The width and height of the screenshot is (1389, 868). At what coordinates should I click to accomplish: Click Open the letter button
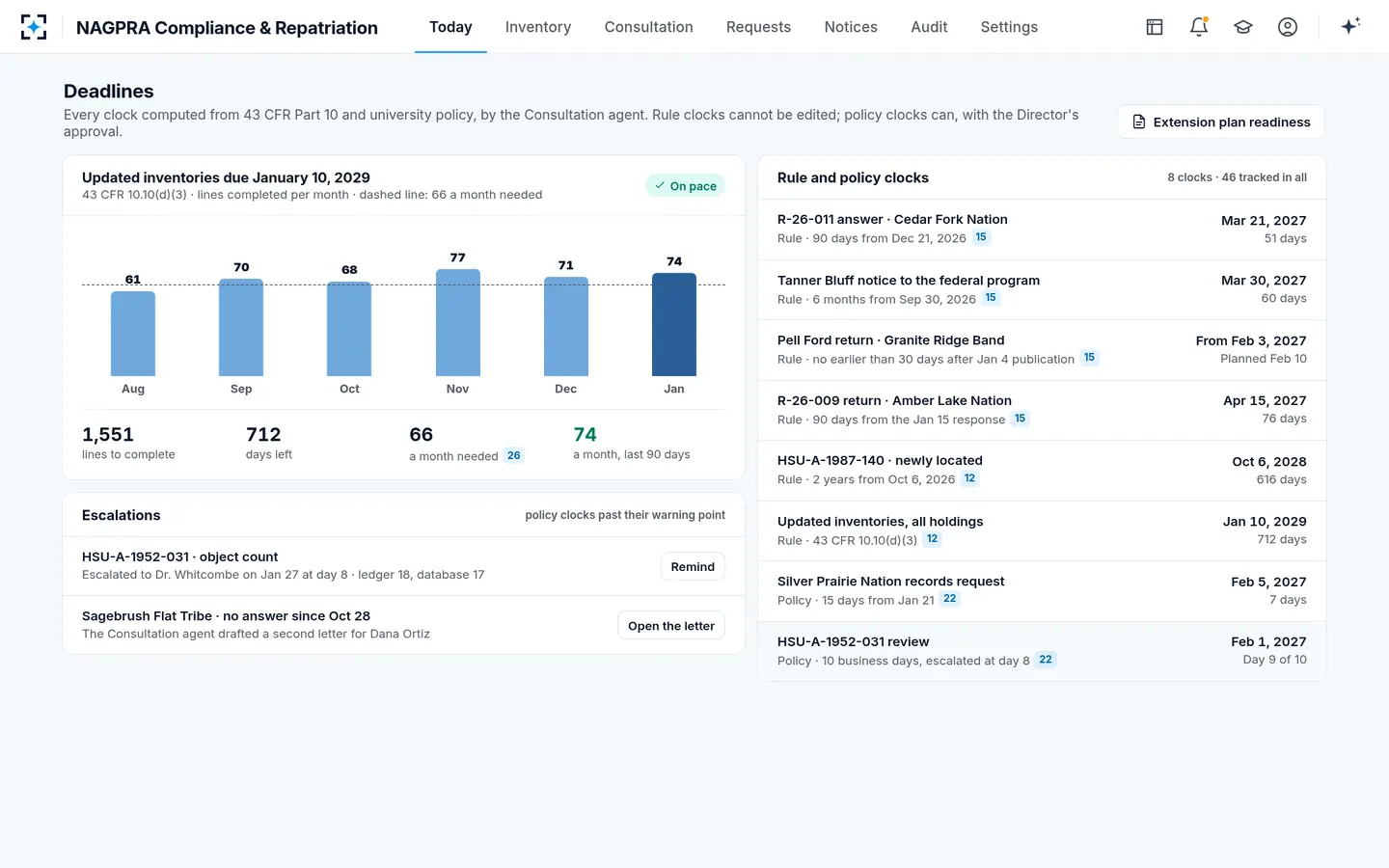point(671,626)
